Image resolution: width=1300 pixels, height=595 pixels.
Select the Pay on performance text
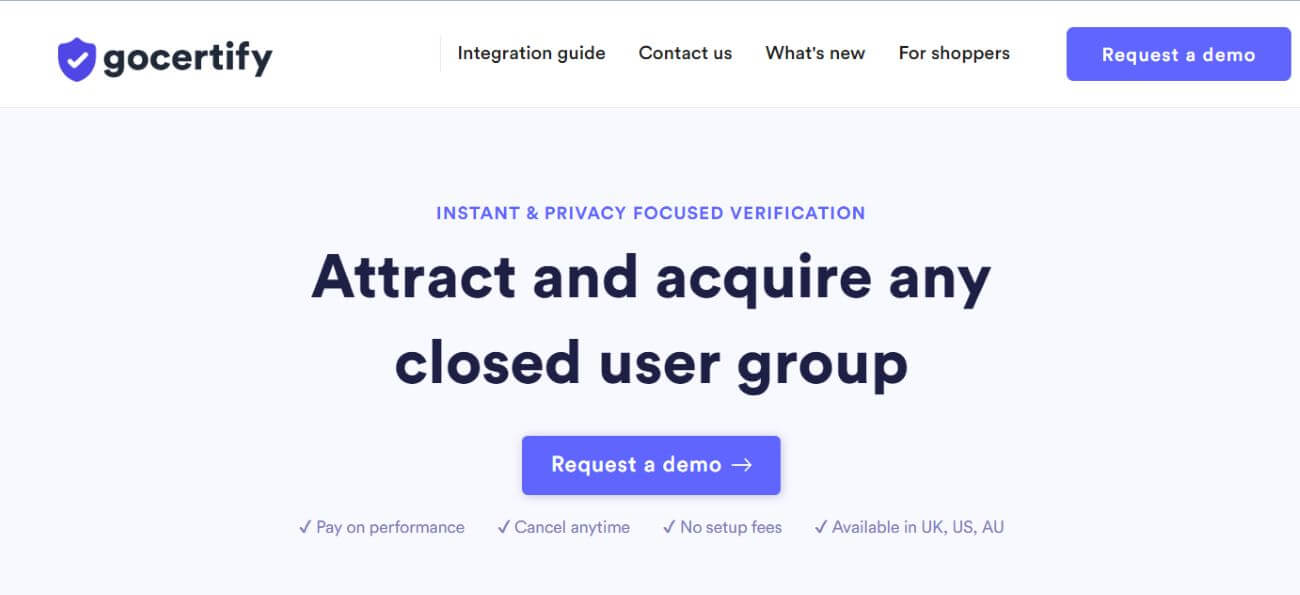click(x=390, y=527)
